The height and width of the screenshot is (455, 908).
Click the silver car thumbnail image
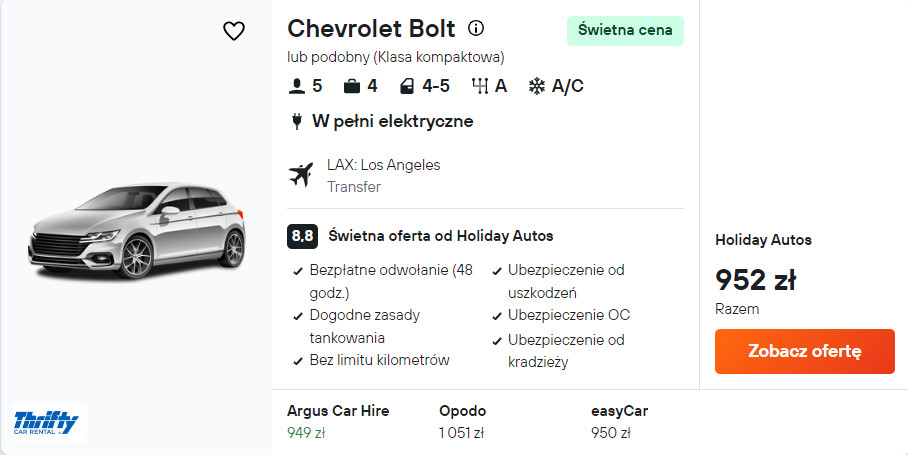(136, 230)
